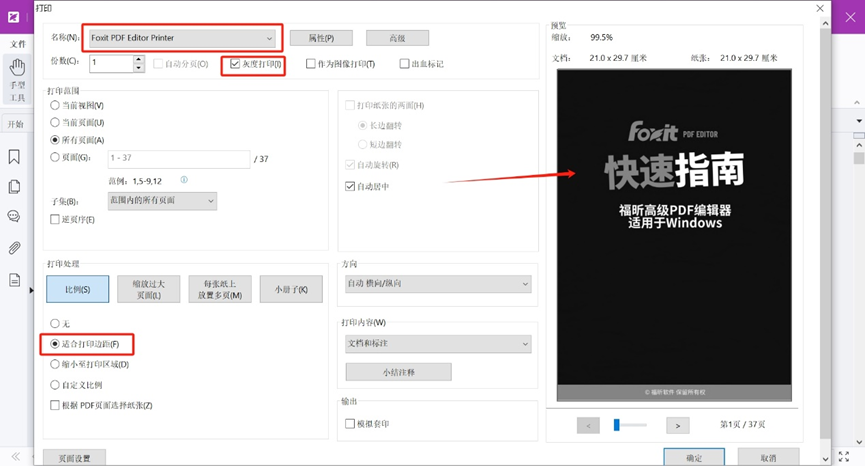
Task: Close the Foxit main window
Action: (850, 17)
